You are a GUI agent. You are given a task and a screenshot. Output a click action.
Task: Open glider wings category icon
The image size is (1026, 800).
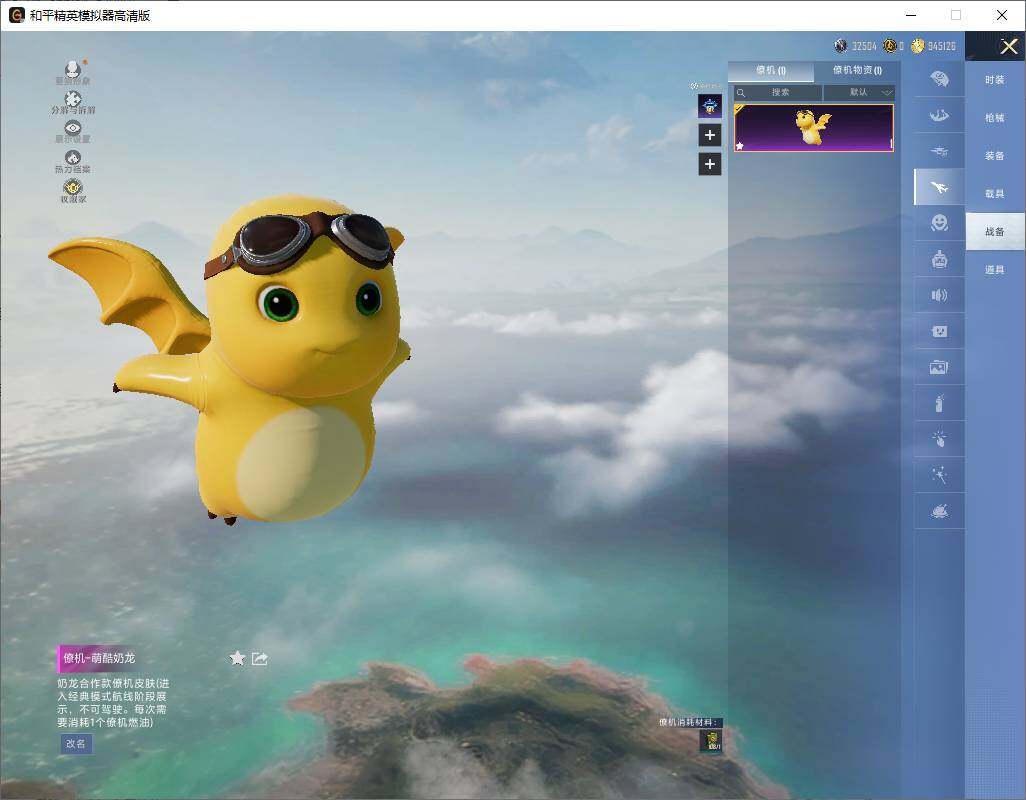(x=939, y=115)
